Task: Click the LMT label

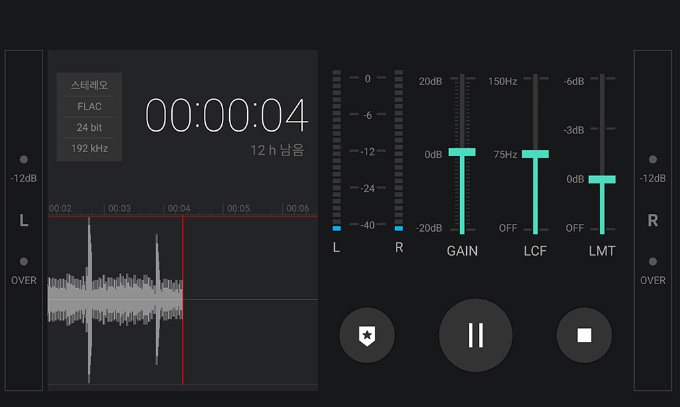Action: tap(602, 251)
